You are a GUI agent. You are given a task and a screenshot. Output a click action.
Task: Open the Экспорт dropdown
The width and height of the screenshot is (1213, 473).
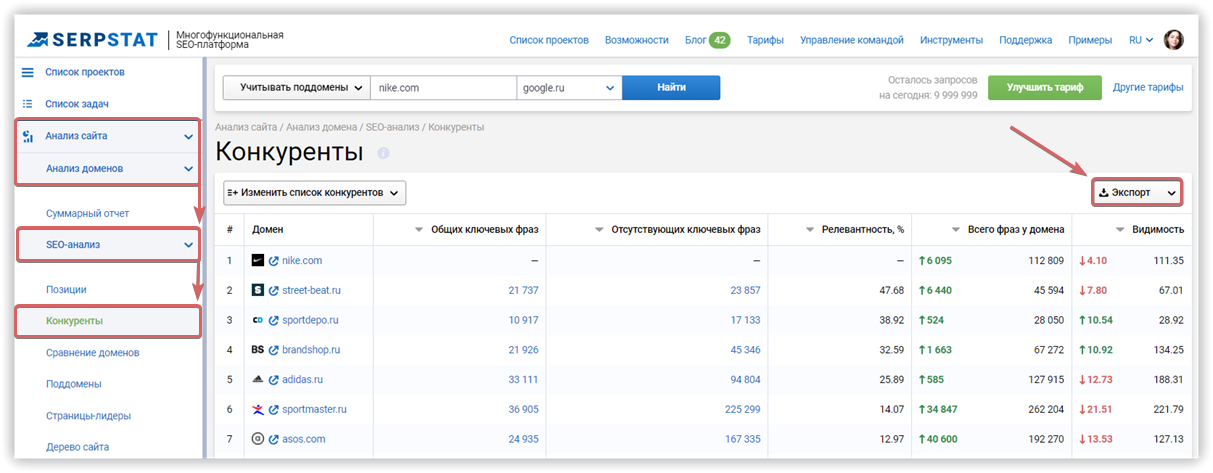[x=1137, y=192]
